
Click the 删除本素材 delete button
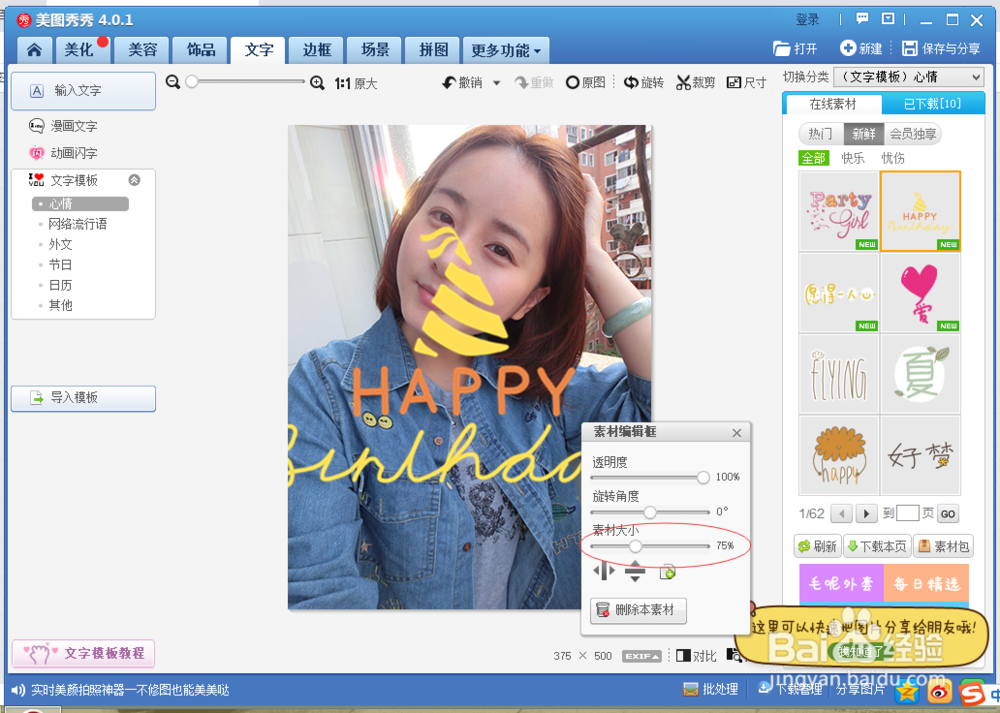(x=638, y=610)
